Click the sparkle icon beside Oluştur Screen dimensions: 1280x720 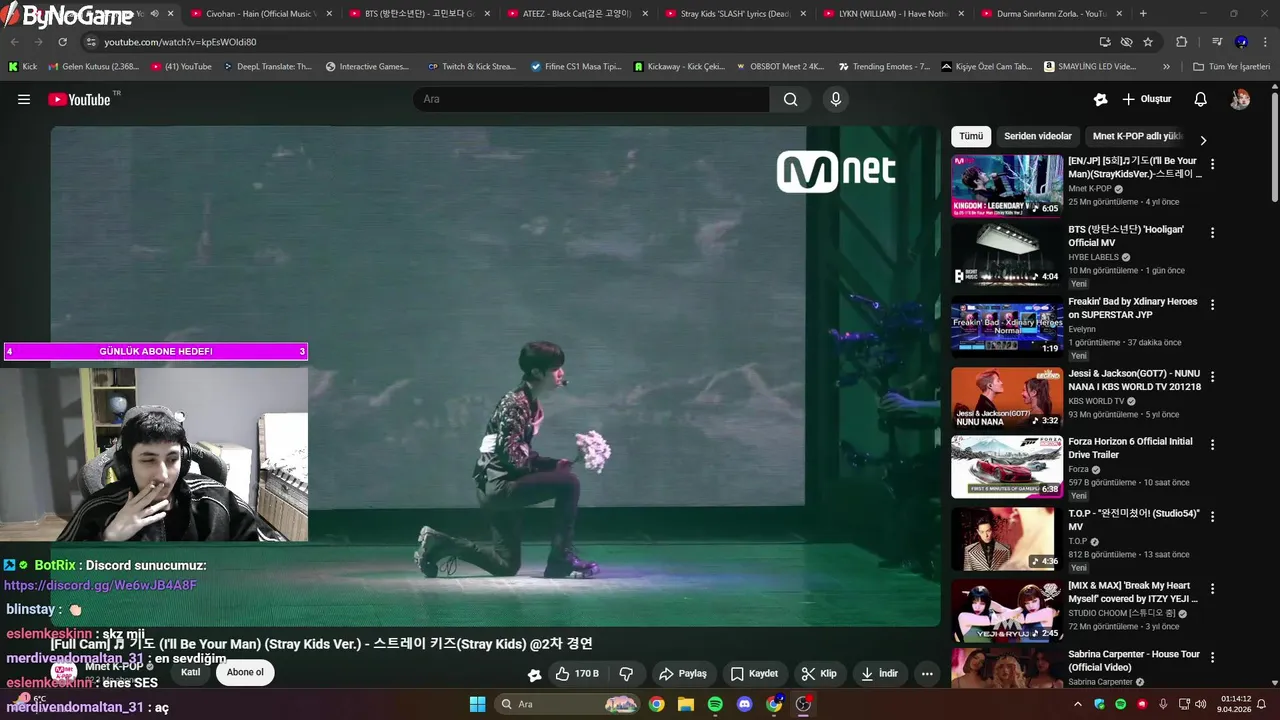coord(1101,99)
